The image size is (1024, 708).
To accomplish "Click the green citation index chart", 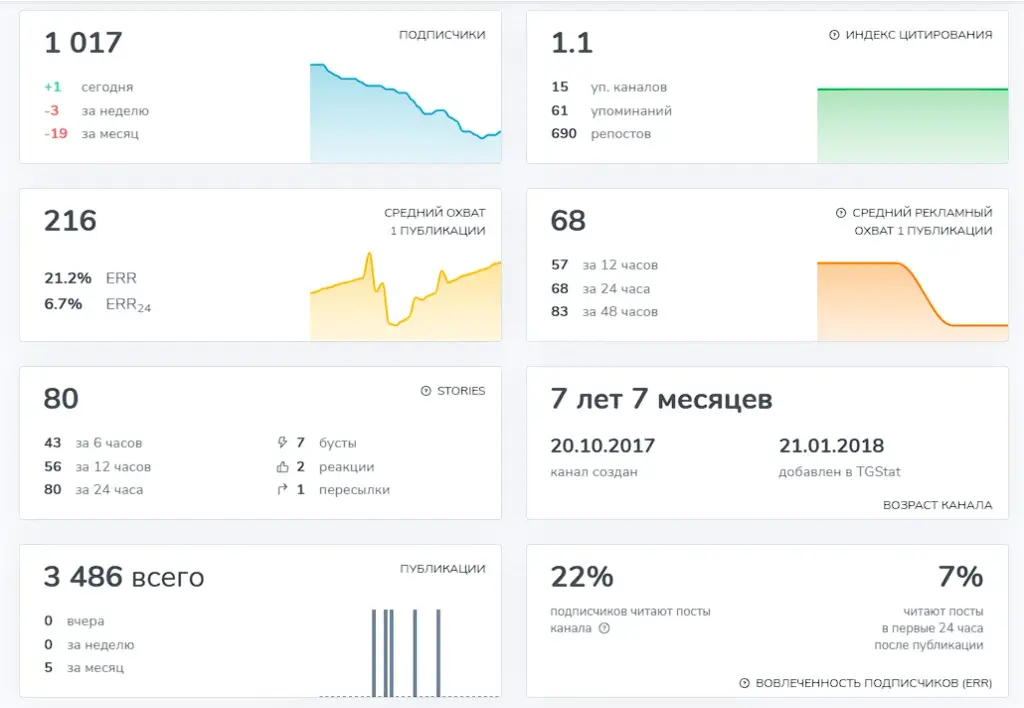I will 912,125.
